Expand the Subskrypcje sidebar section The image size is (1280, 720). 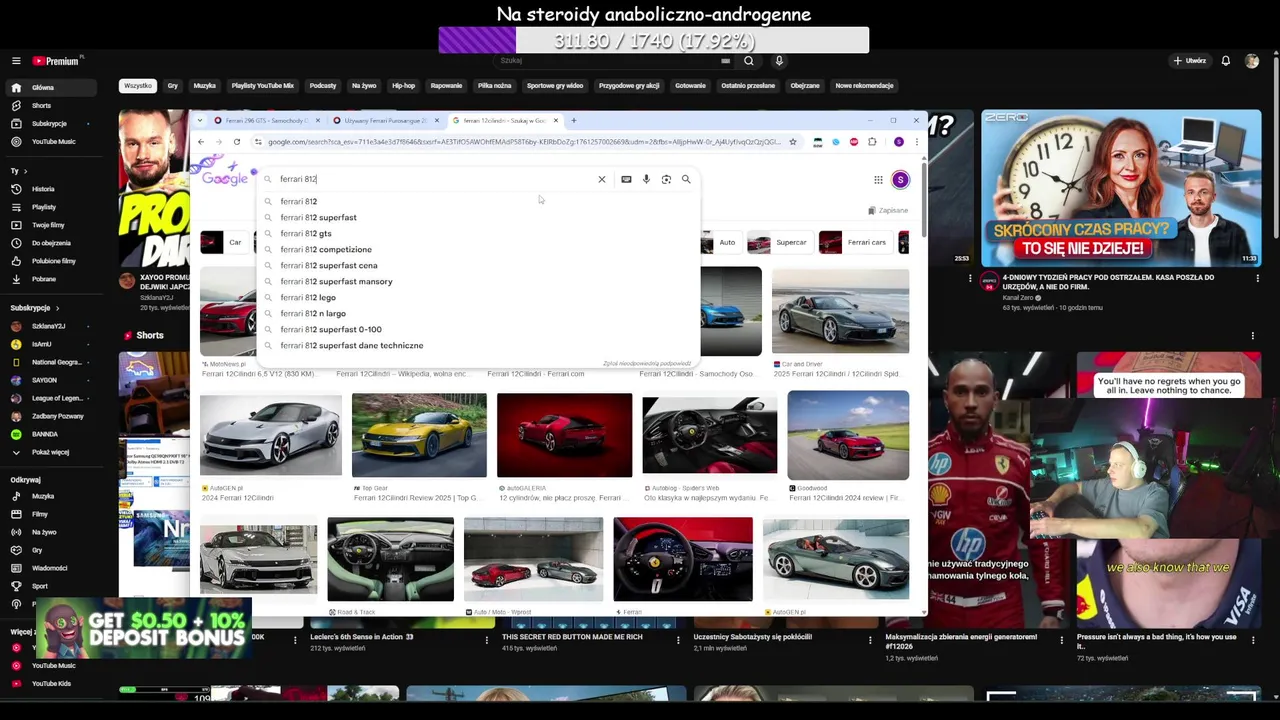coord(35,308)
